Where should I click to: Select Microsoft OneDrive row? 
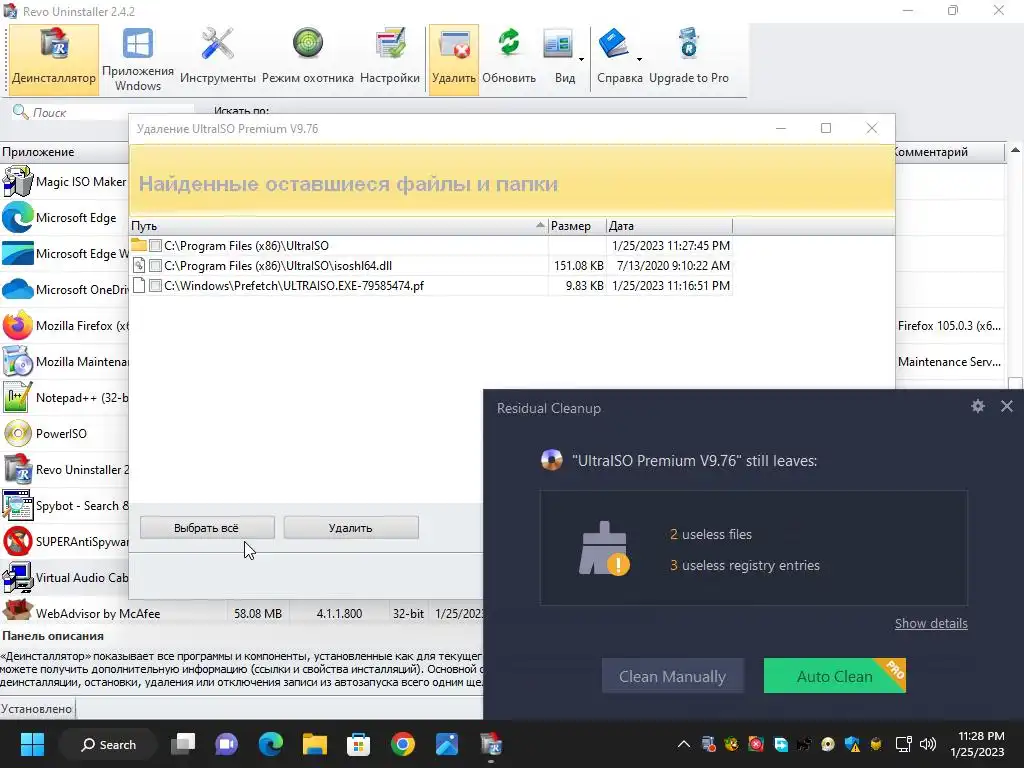pyautogui.click(x=65, y=289)
